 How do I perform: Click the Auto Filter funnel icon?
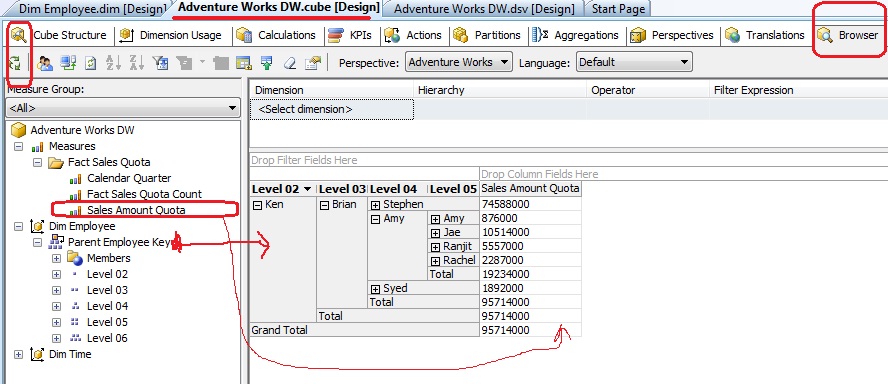(160, 62)
